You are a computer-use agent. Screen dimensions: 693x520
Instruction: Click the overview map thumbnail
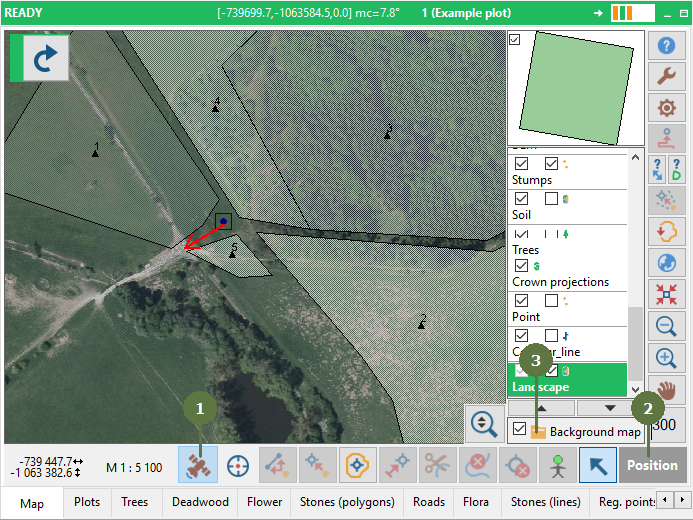(575, 88)
